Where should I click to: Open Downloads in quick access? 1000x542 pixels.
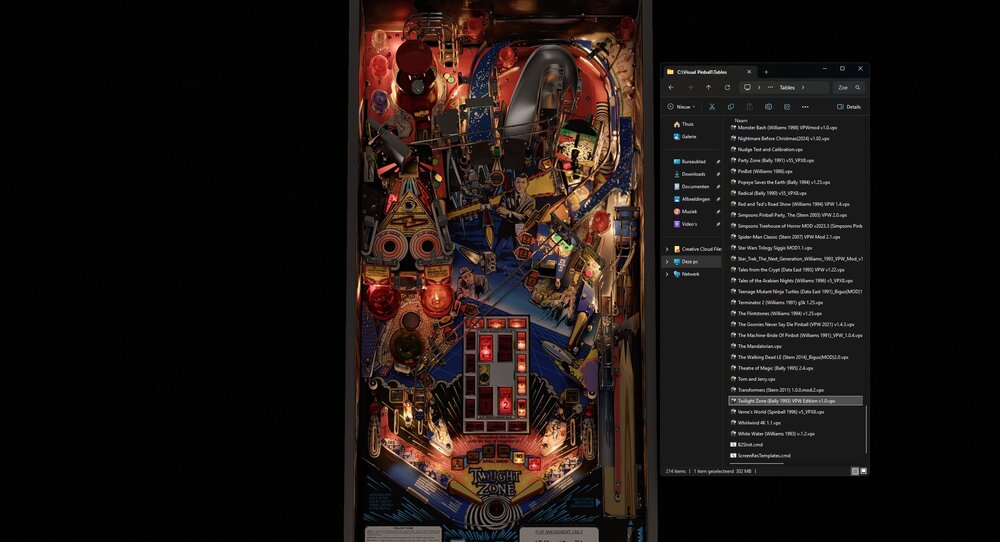pyautogui.click(x=693, y=174)
